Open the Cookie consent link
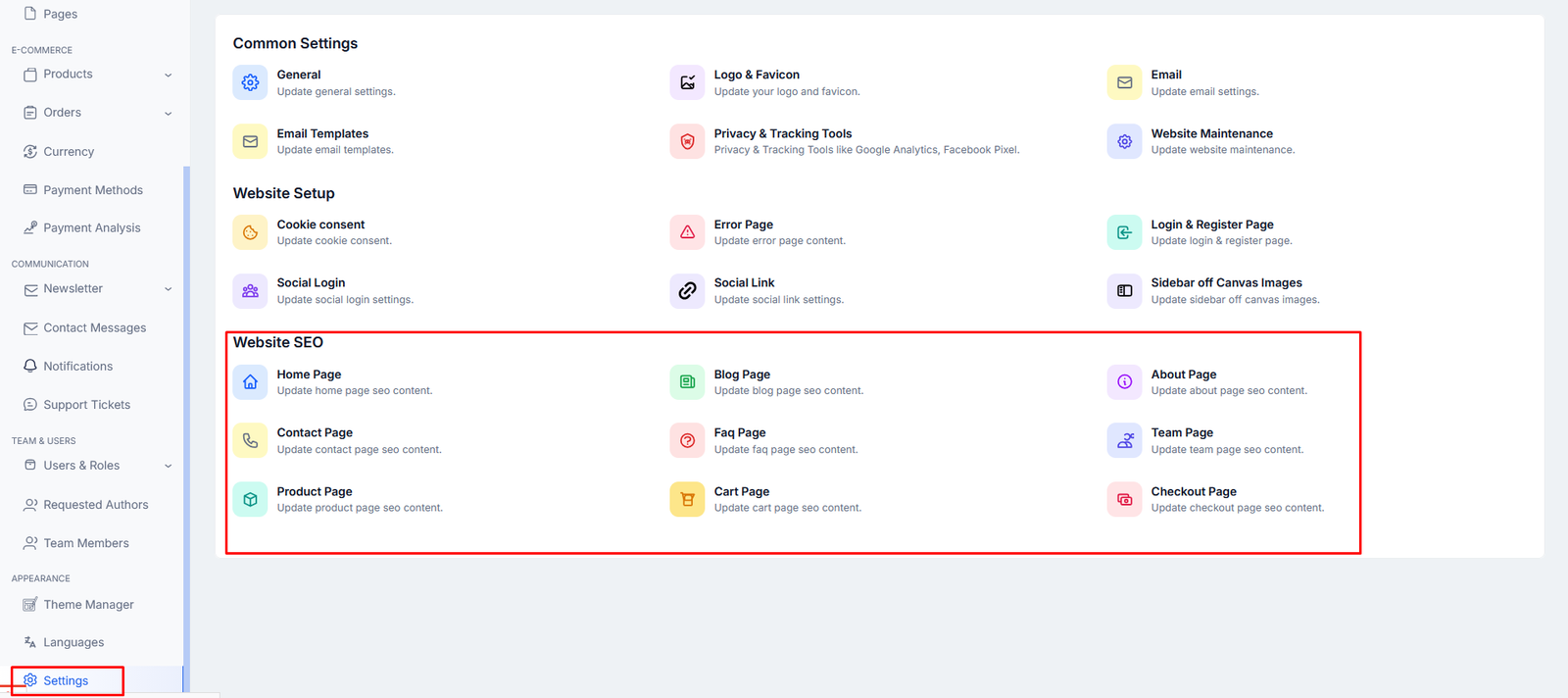The image size is (1568, 698). (320, 224)
